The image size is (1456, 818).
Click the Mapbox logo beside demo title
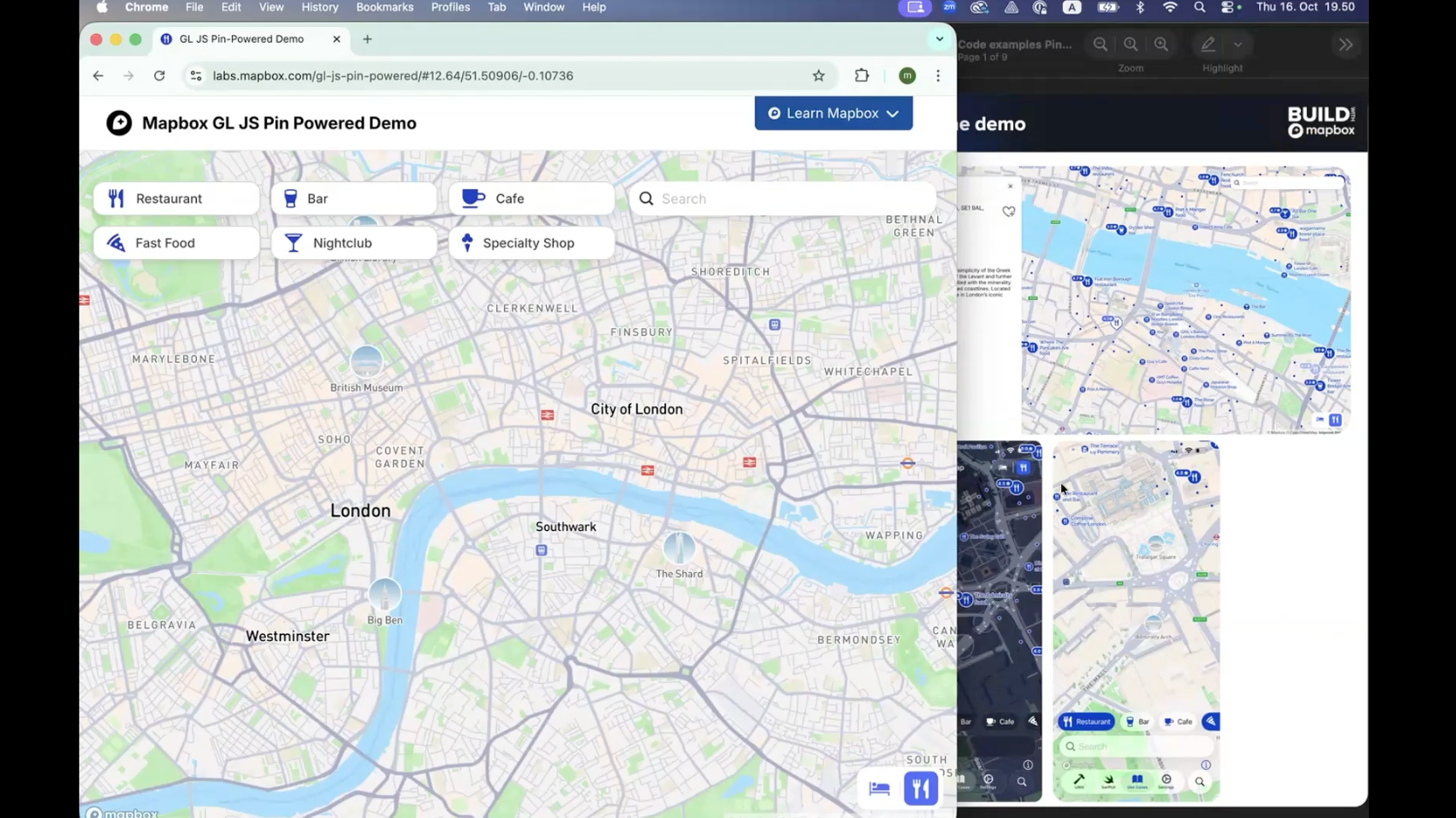119,123
